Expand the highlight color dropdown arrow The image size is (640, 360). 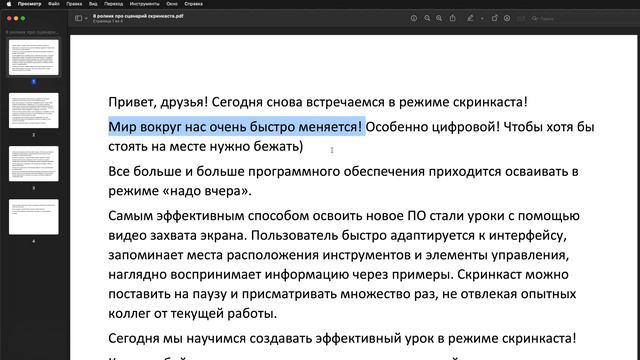tap(482, 18)
